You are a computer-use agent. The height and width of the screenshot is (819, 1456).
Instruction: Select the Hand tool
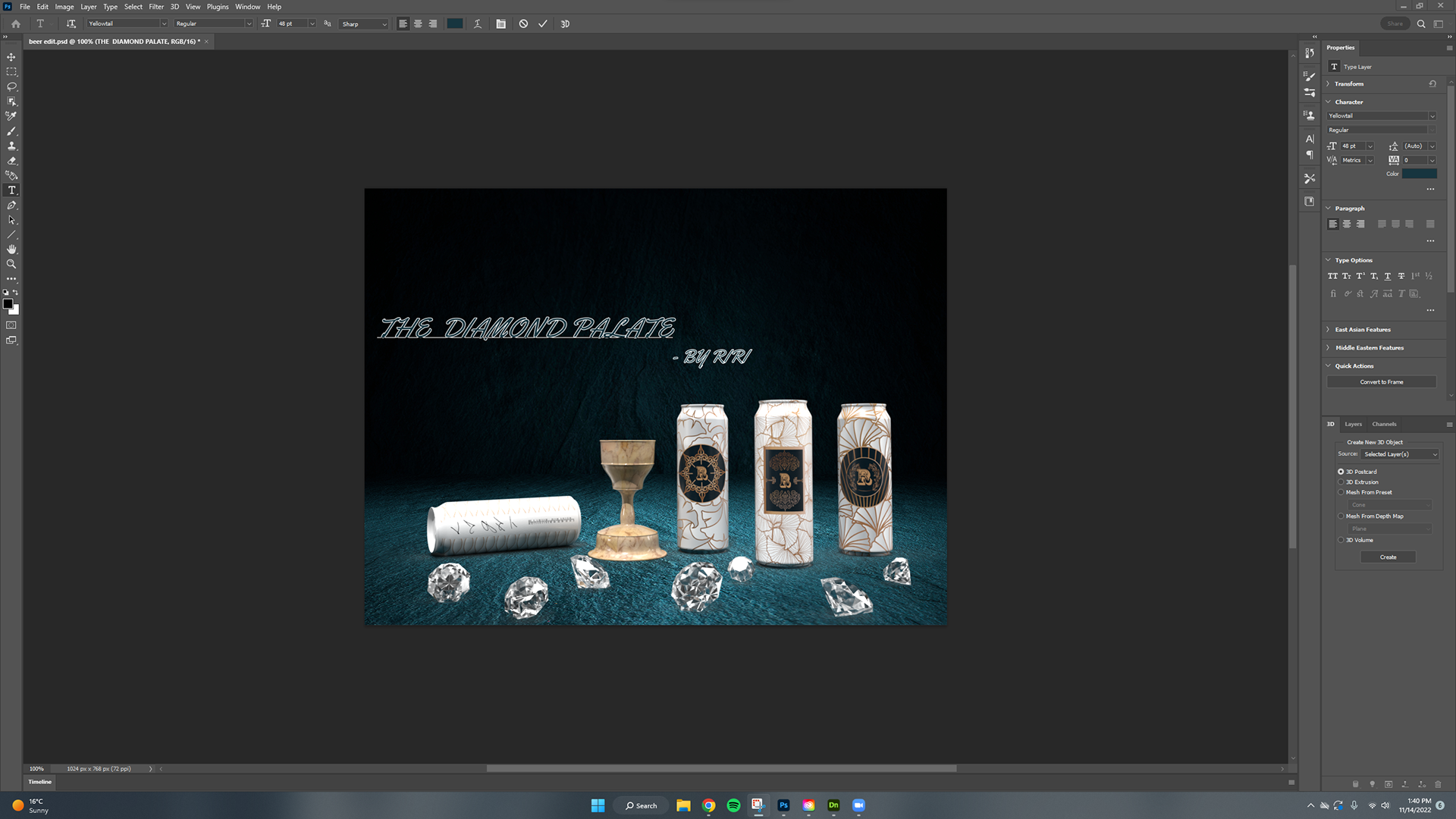tap(11, 249)
